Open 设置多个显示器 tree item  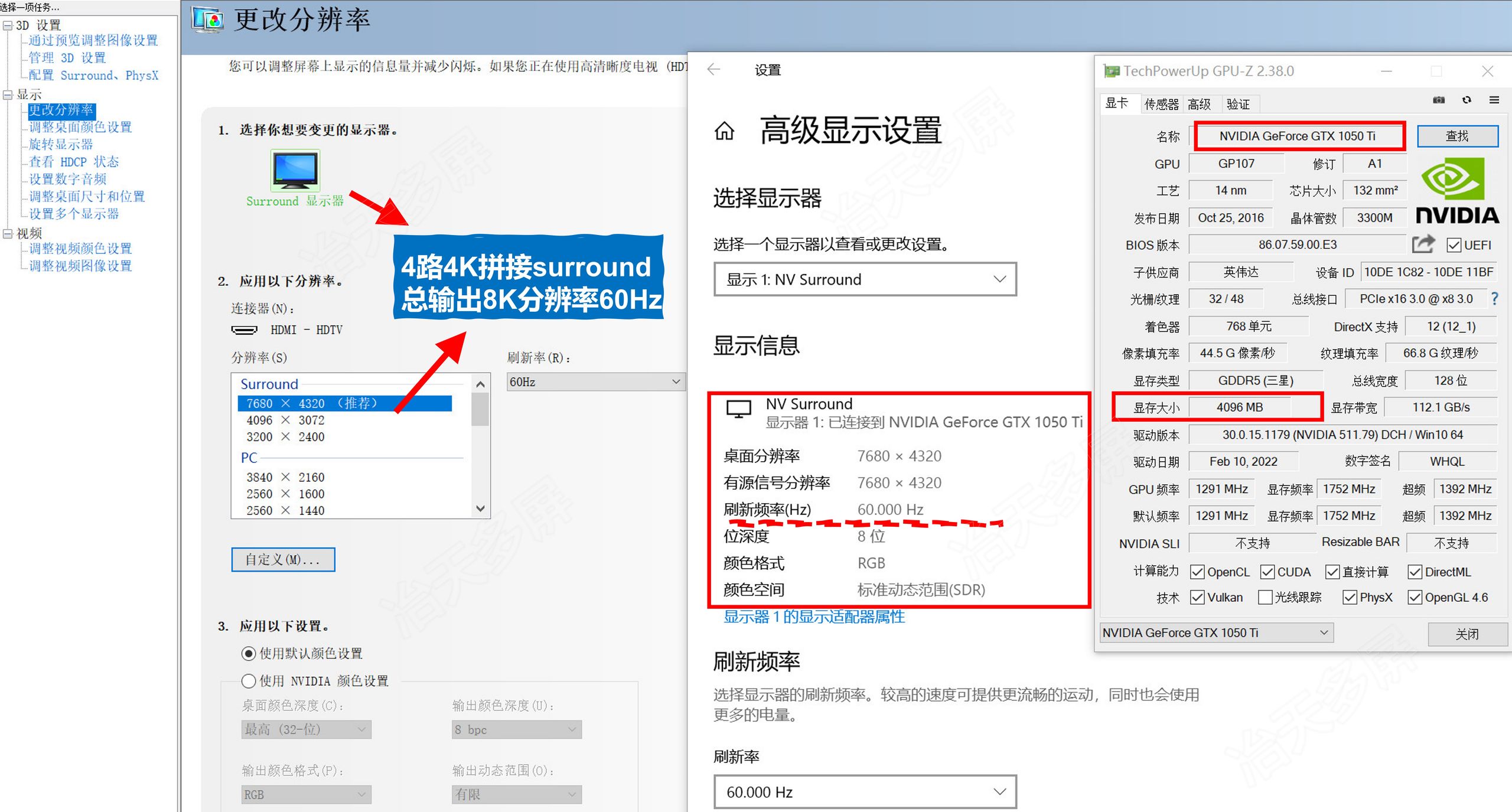tap(74, 214)
